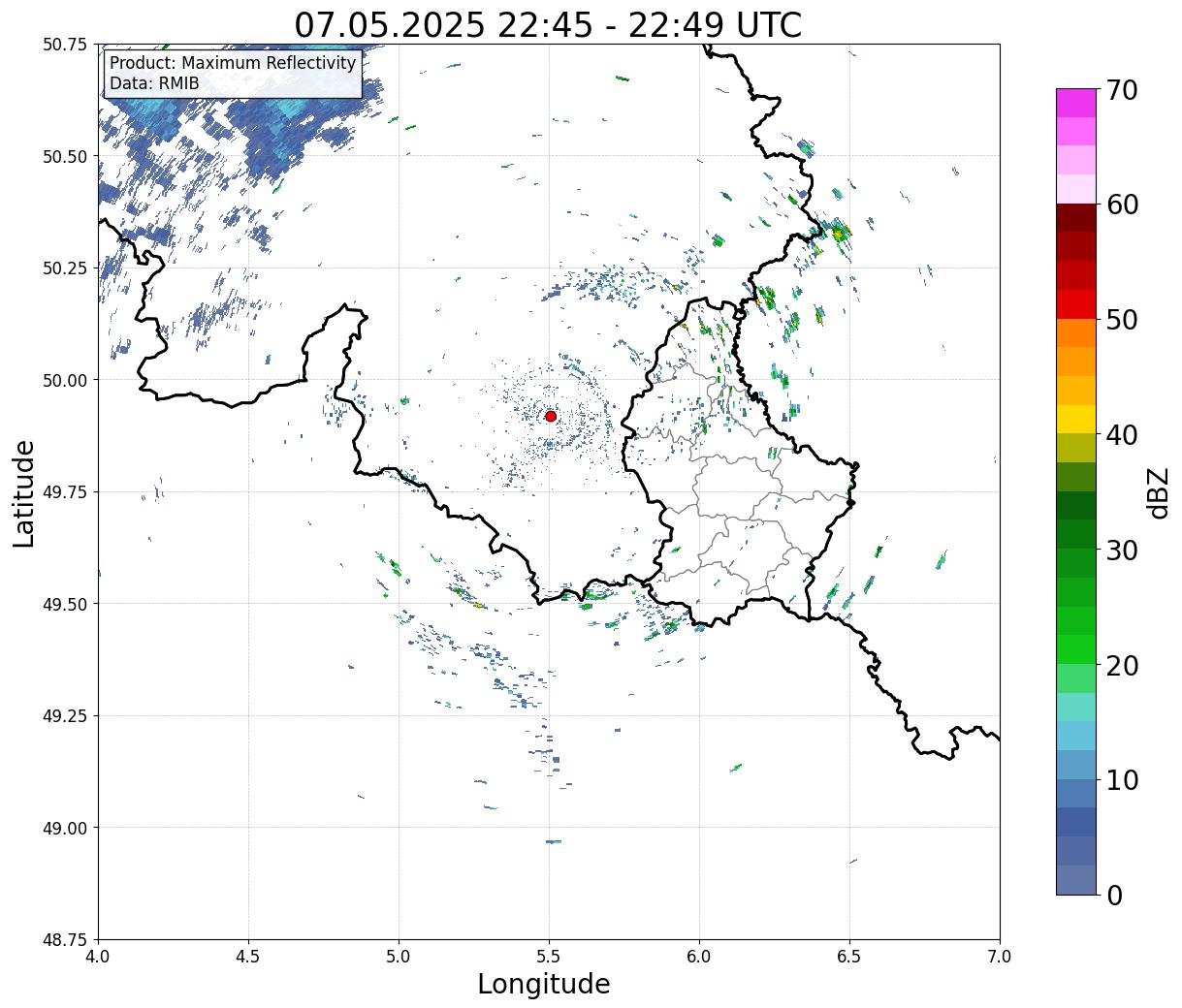Click the colorbar tick label 30
This screenshot has height=1008, width=1182.
1123,550
